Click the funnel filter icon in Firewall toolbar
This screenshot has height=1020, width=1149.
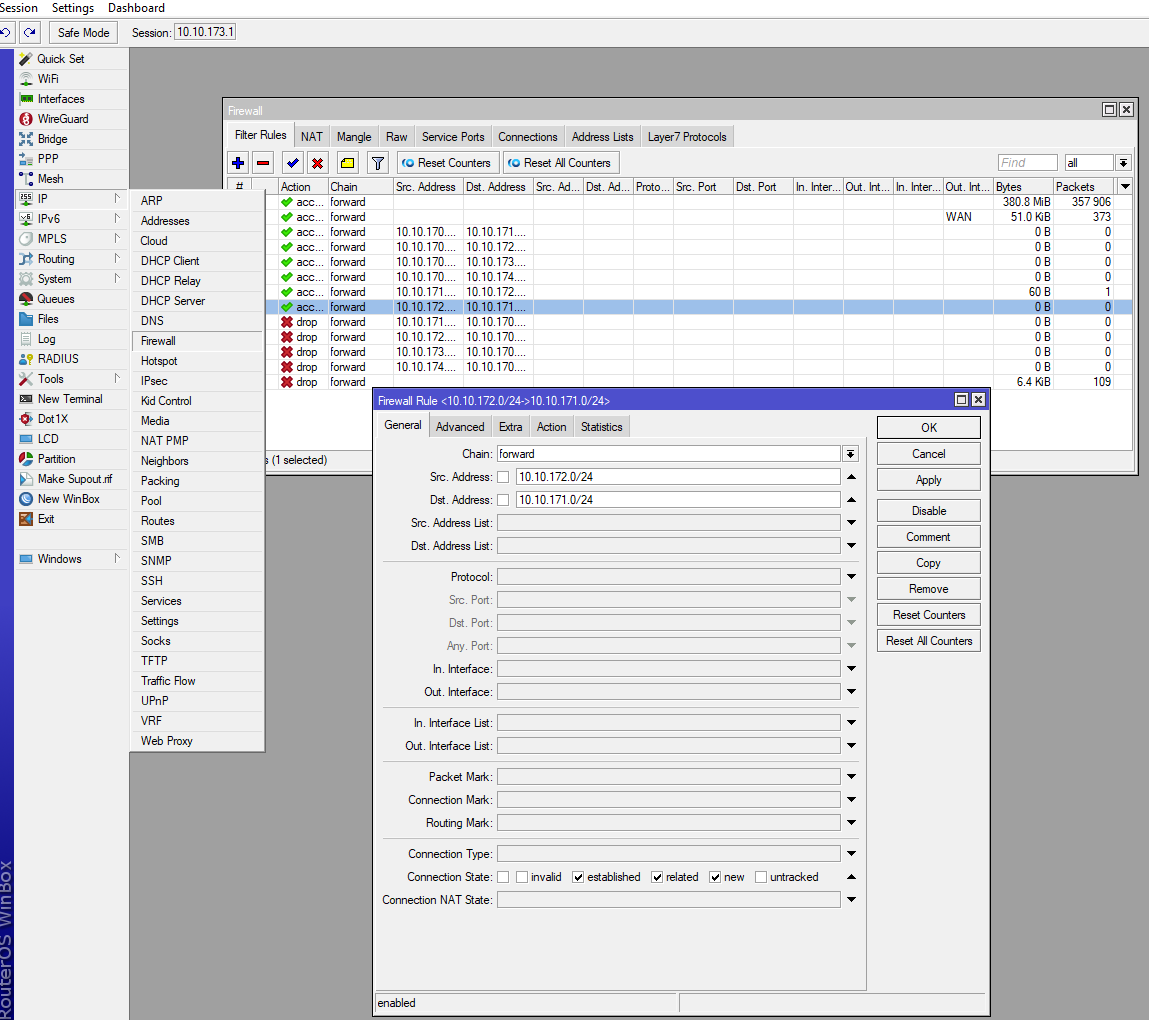pos(377,163)
